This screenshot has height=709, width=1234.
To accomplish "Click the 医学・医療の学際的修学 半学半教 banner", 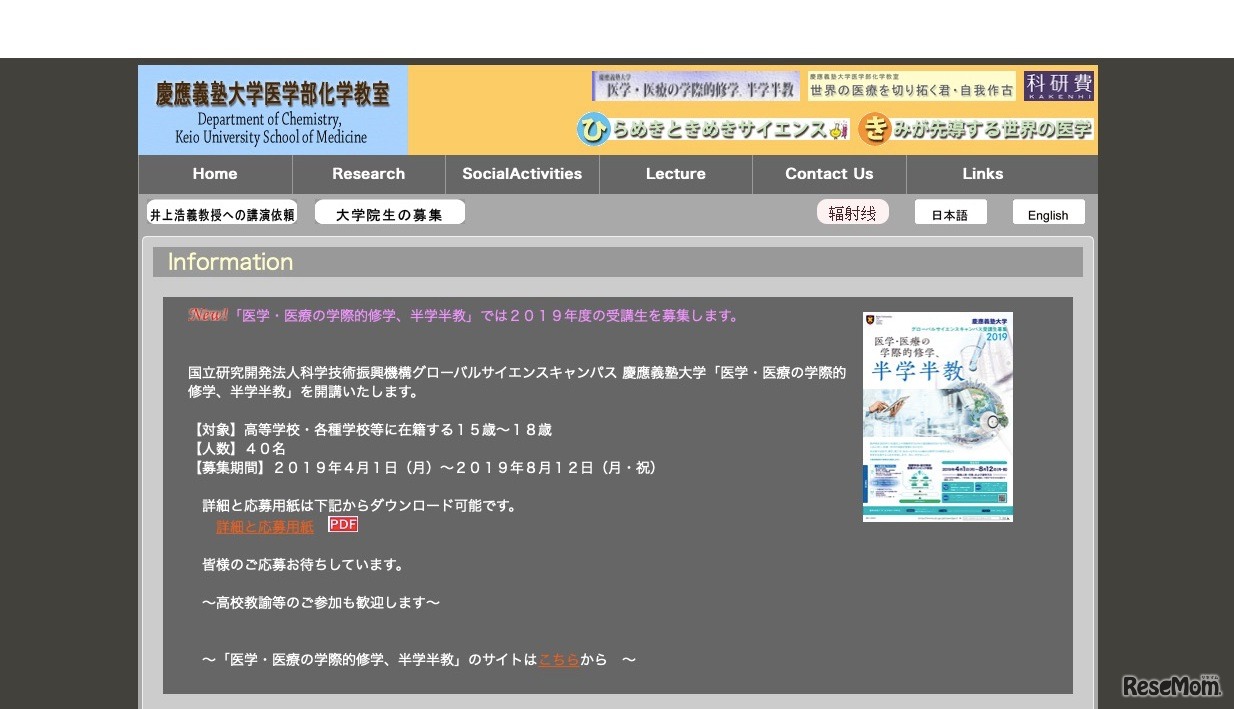I will pyautogui.click(x=696, y=86).
